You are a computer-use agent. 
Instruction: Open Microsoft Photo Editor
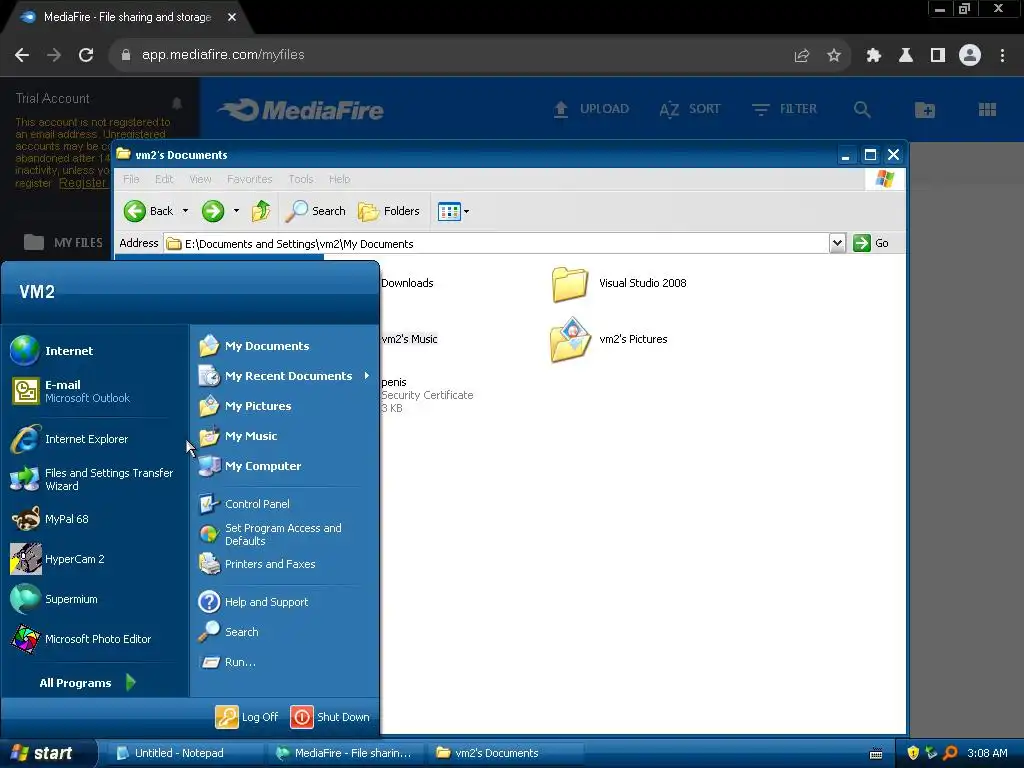[81, 639]
